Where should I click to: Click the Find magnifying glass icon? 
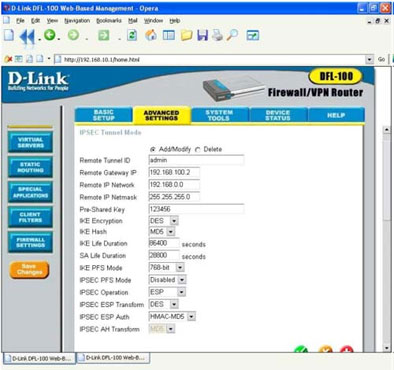point(232,35)
